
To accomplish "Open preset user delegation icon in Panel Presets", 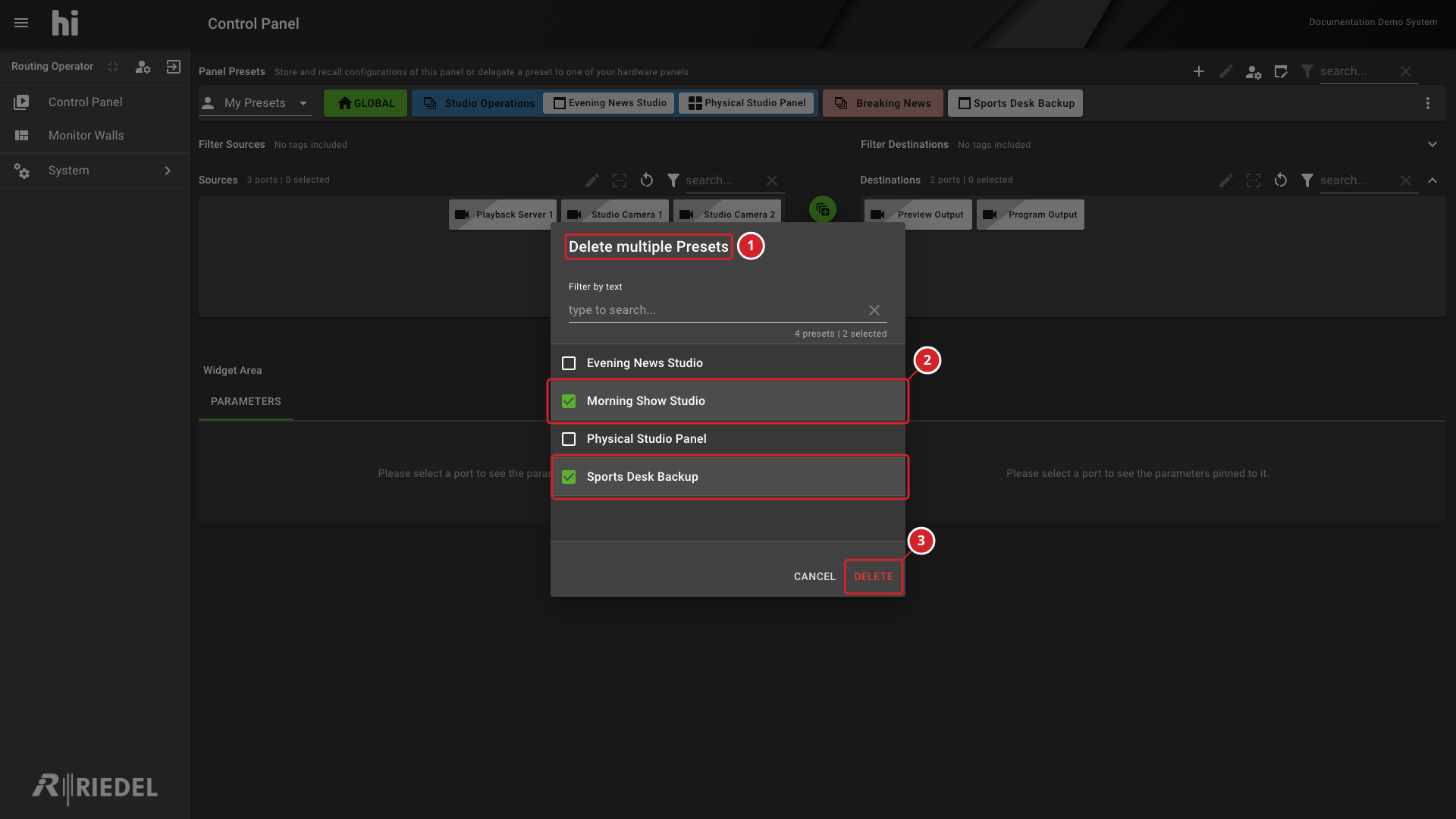I will click(x=1254, y=72).
